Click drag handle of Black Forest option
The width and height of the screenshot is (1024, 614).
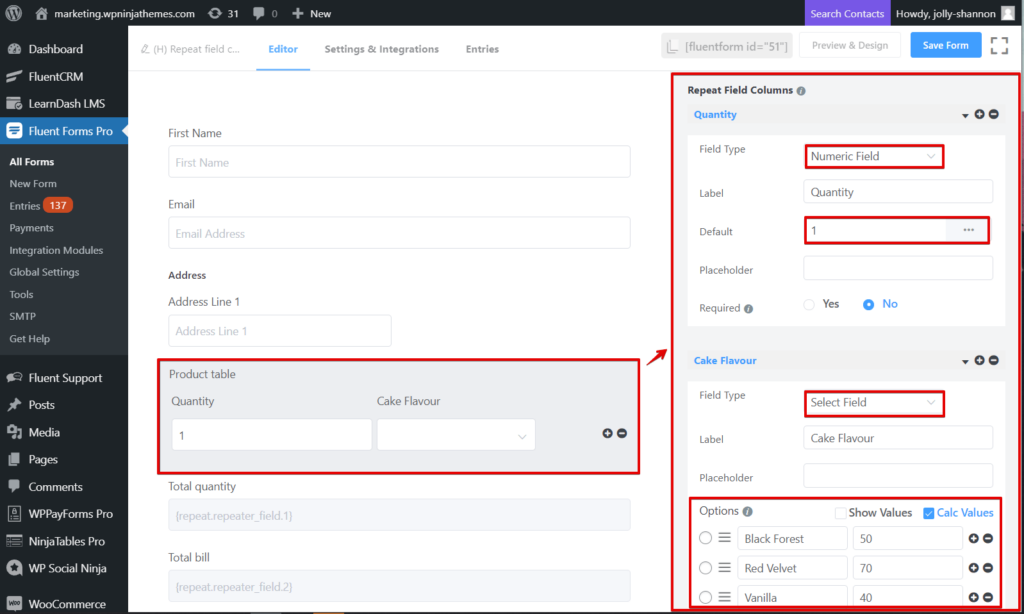pyautogui.click(x=724, y=538)
